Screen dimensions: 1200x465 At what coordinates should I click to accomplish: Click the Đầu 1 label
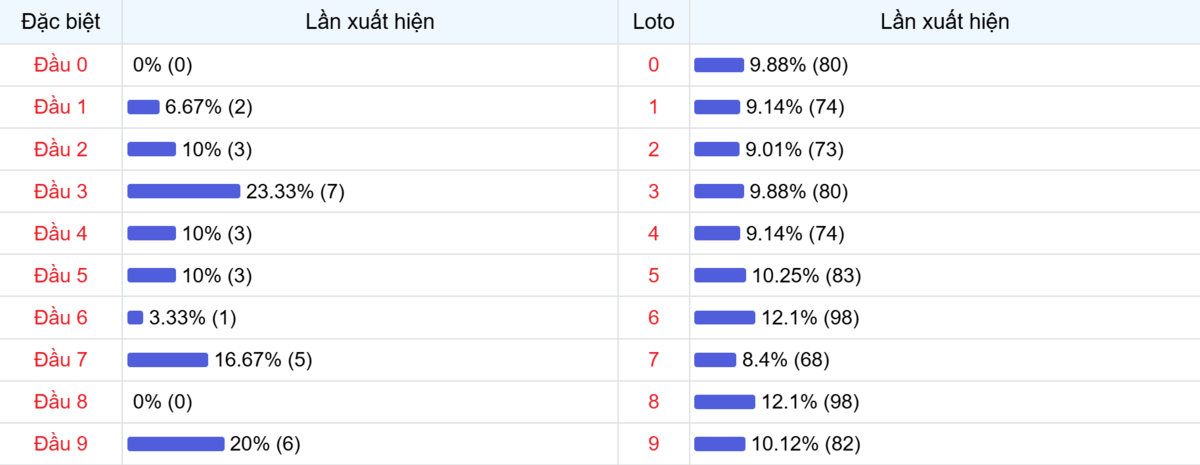click(x=61, y=107)
